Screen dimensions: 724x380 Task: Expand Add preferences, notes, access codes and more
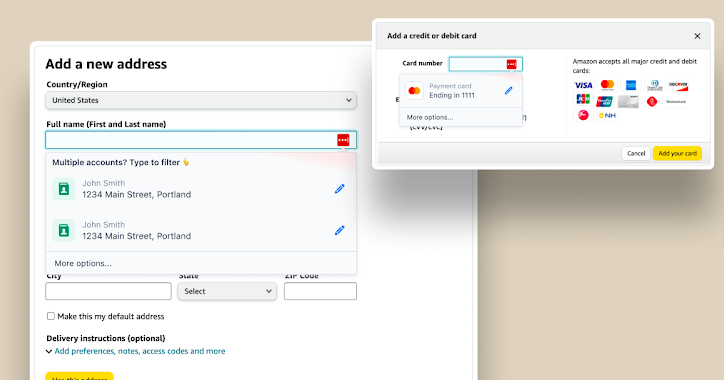click(x=140, y=351)
